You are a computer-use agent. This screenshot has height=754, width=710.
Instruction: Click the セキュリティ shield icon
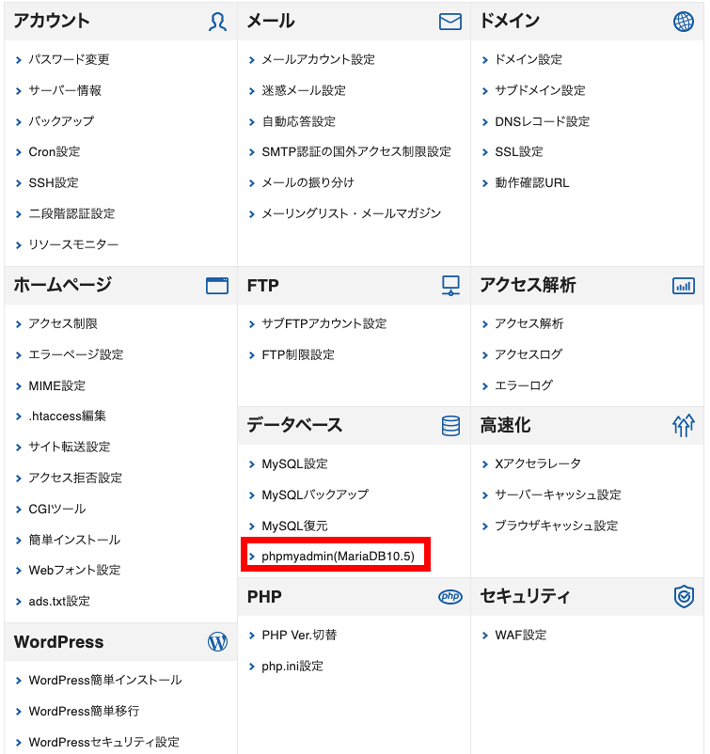(x=684, y=597)
